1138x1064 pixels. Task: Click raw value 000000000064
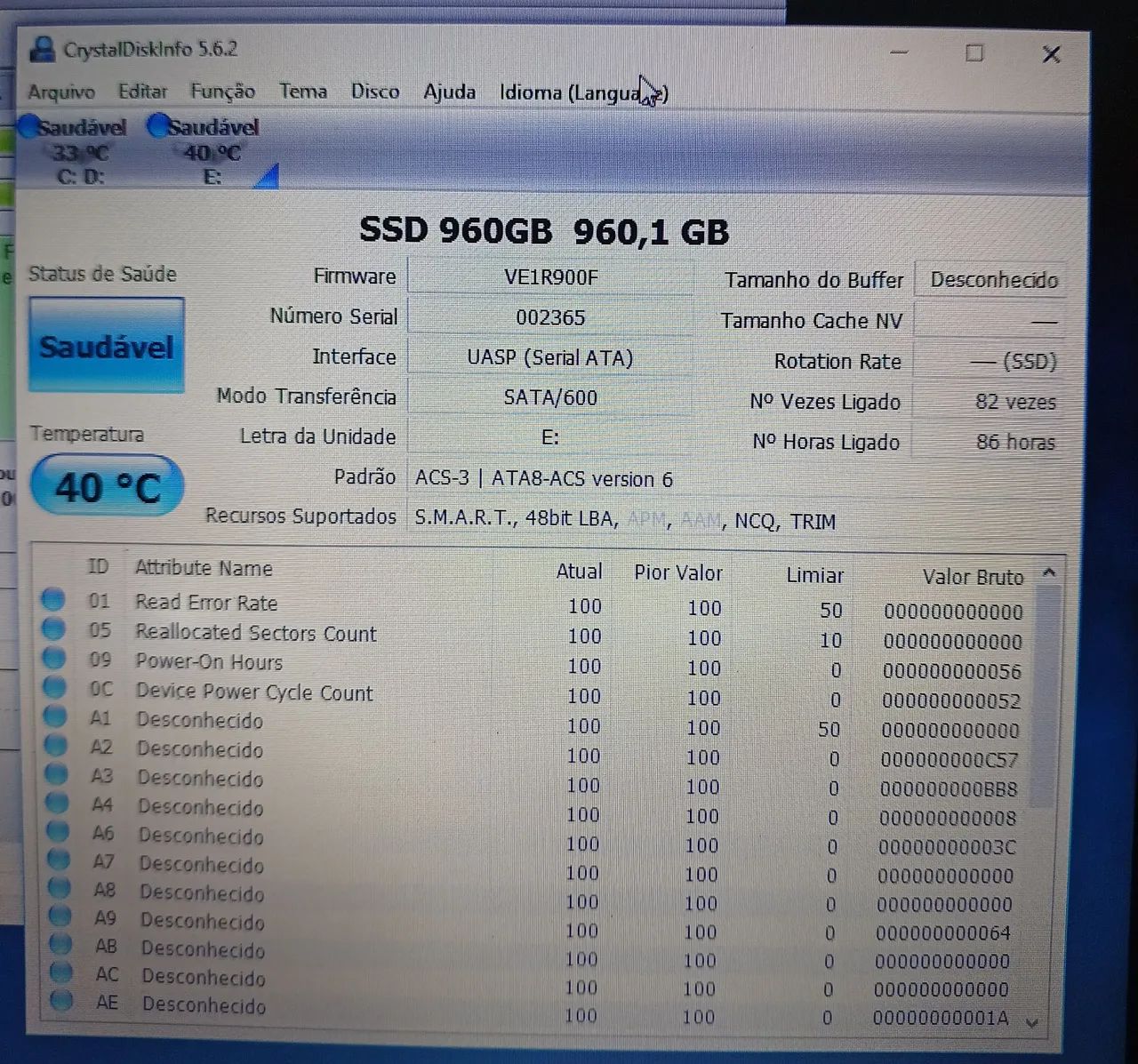click(x=943, y=933)
